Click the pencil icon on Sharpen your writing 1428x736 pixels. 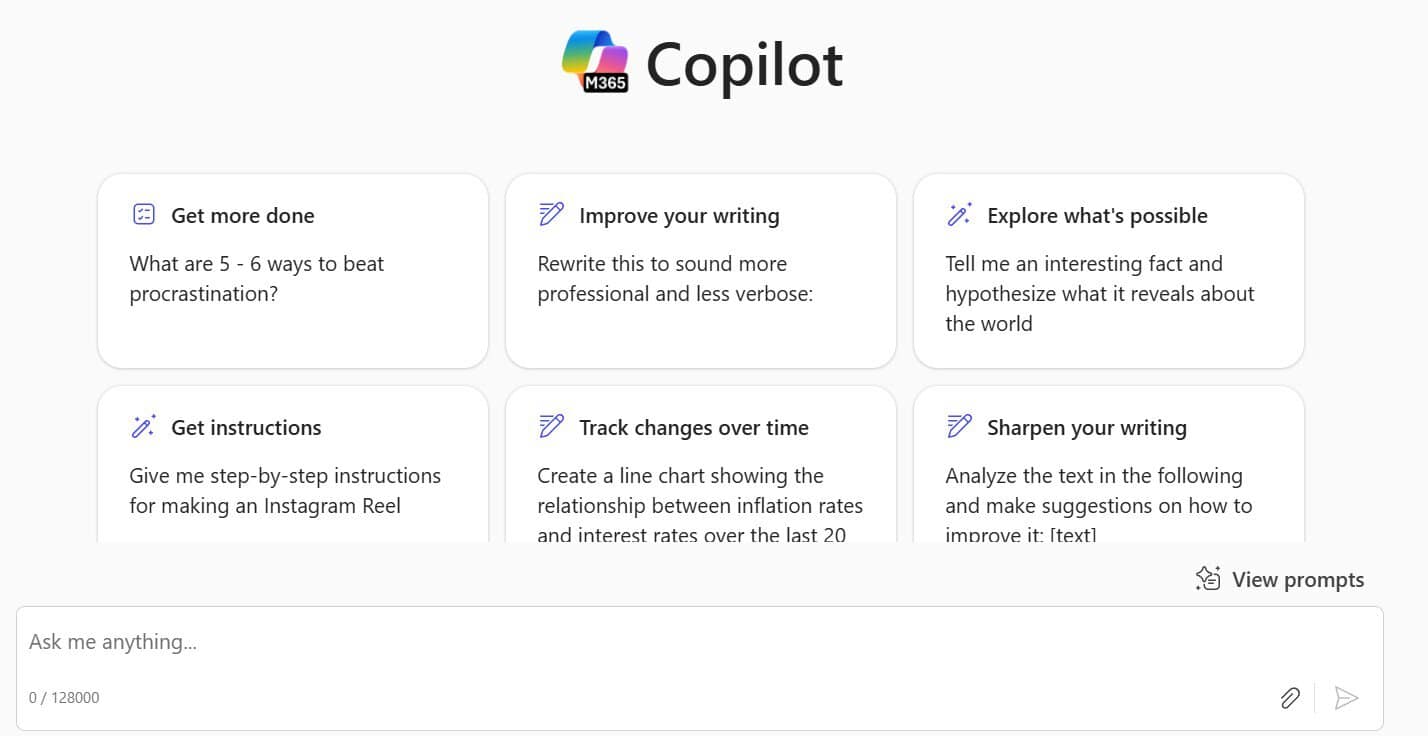tap(959, 425)
